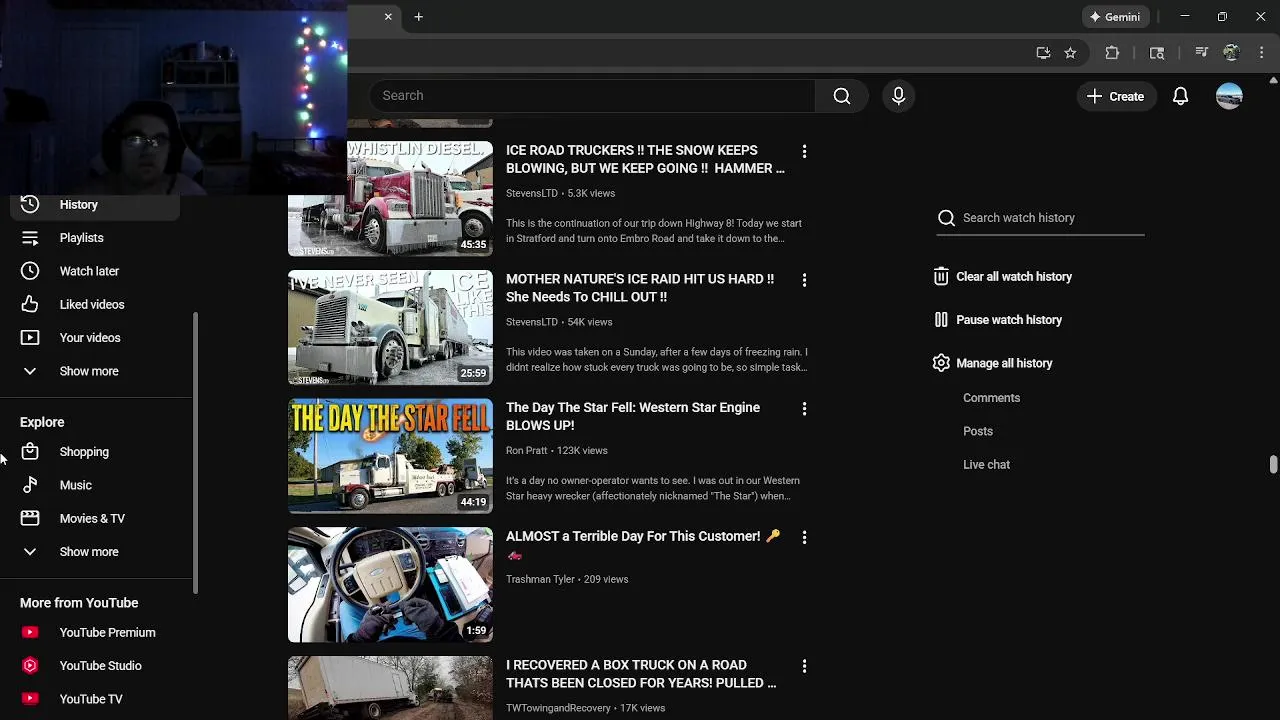1280x720 pixels.
Task: Click the Liked videos thumbs-up icon
Action: (30, 304)
